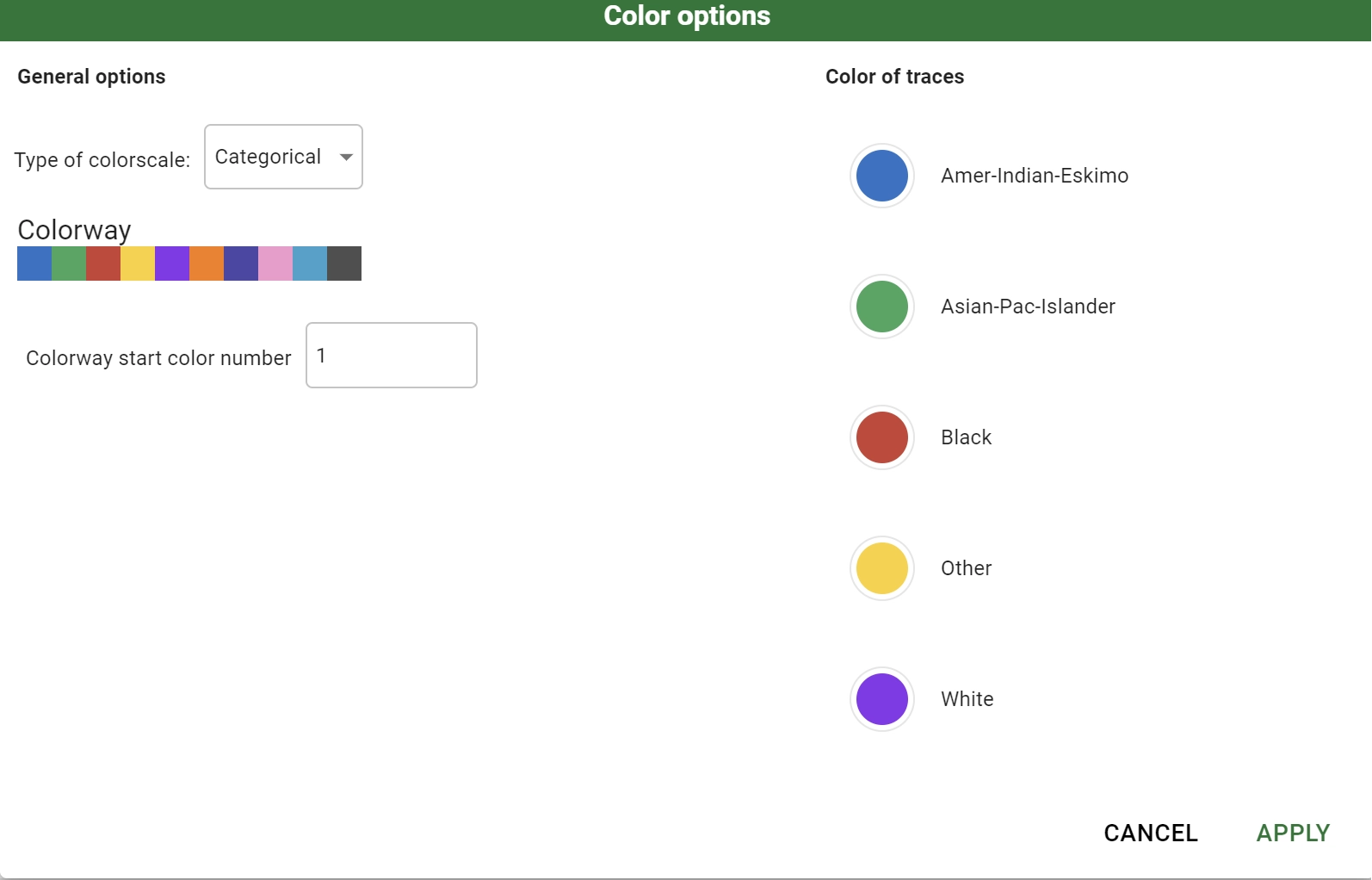
Task: Open the Categorical colorscale type dropdown
Action: (283, 157)
